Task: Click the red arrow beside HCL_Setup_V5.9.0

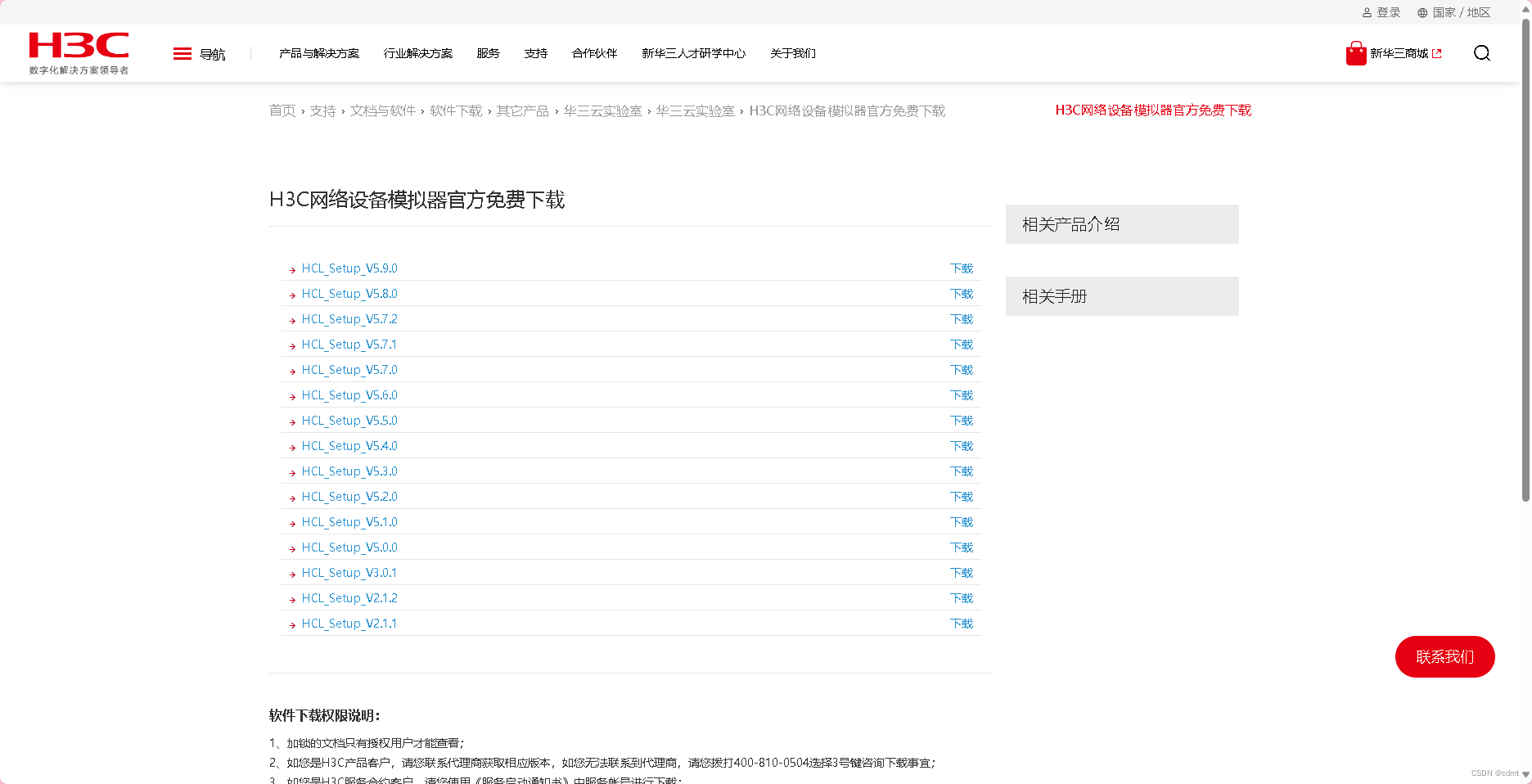Action: [292, 269]
